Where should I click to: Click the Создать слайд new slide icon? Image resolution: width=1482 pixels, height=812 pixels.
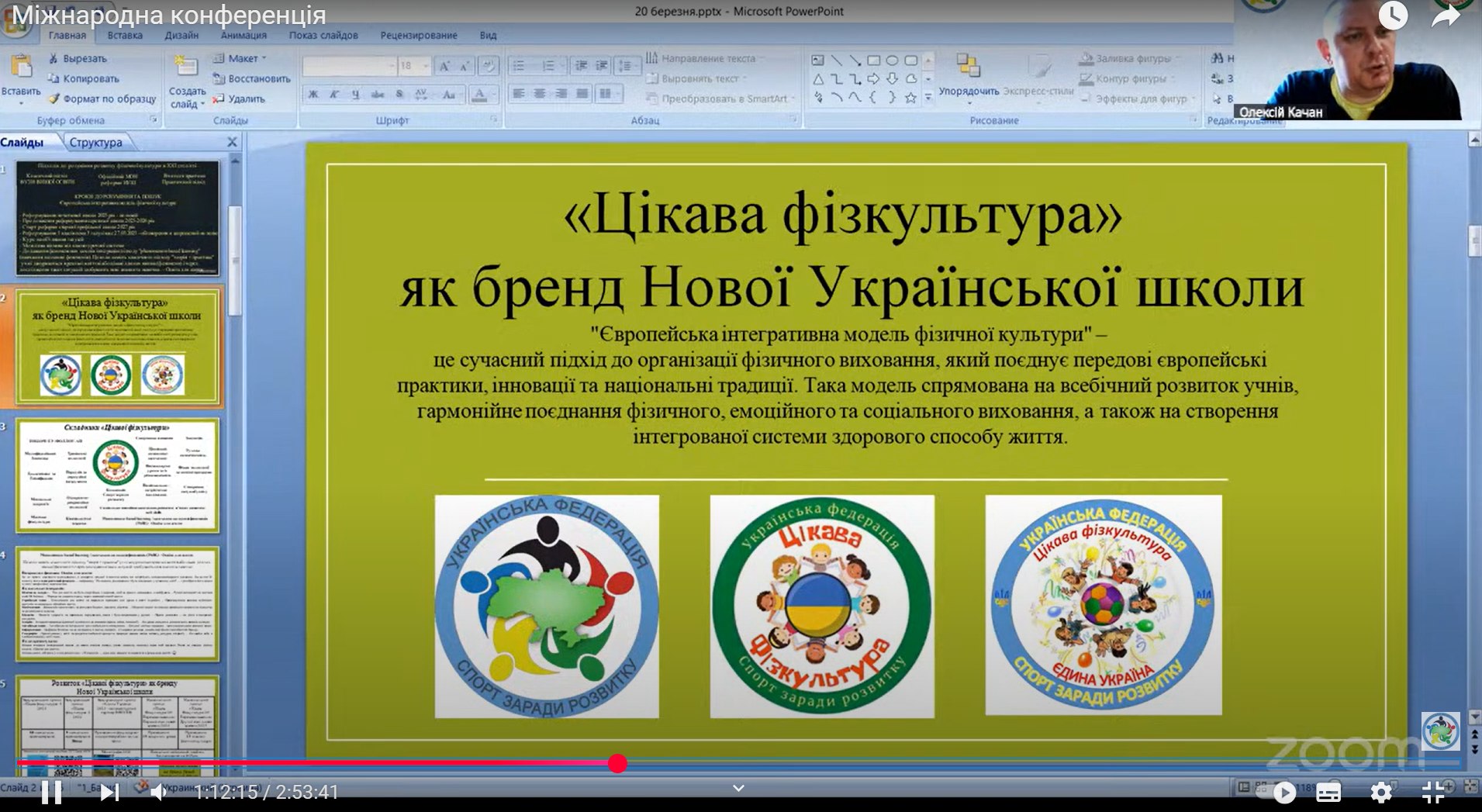click(186, 67)
